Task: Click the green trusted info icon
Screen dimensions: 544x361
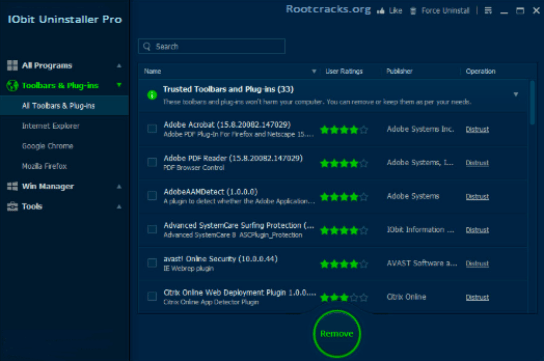Action: click(152, 95)
